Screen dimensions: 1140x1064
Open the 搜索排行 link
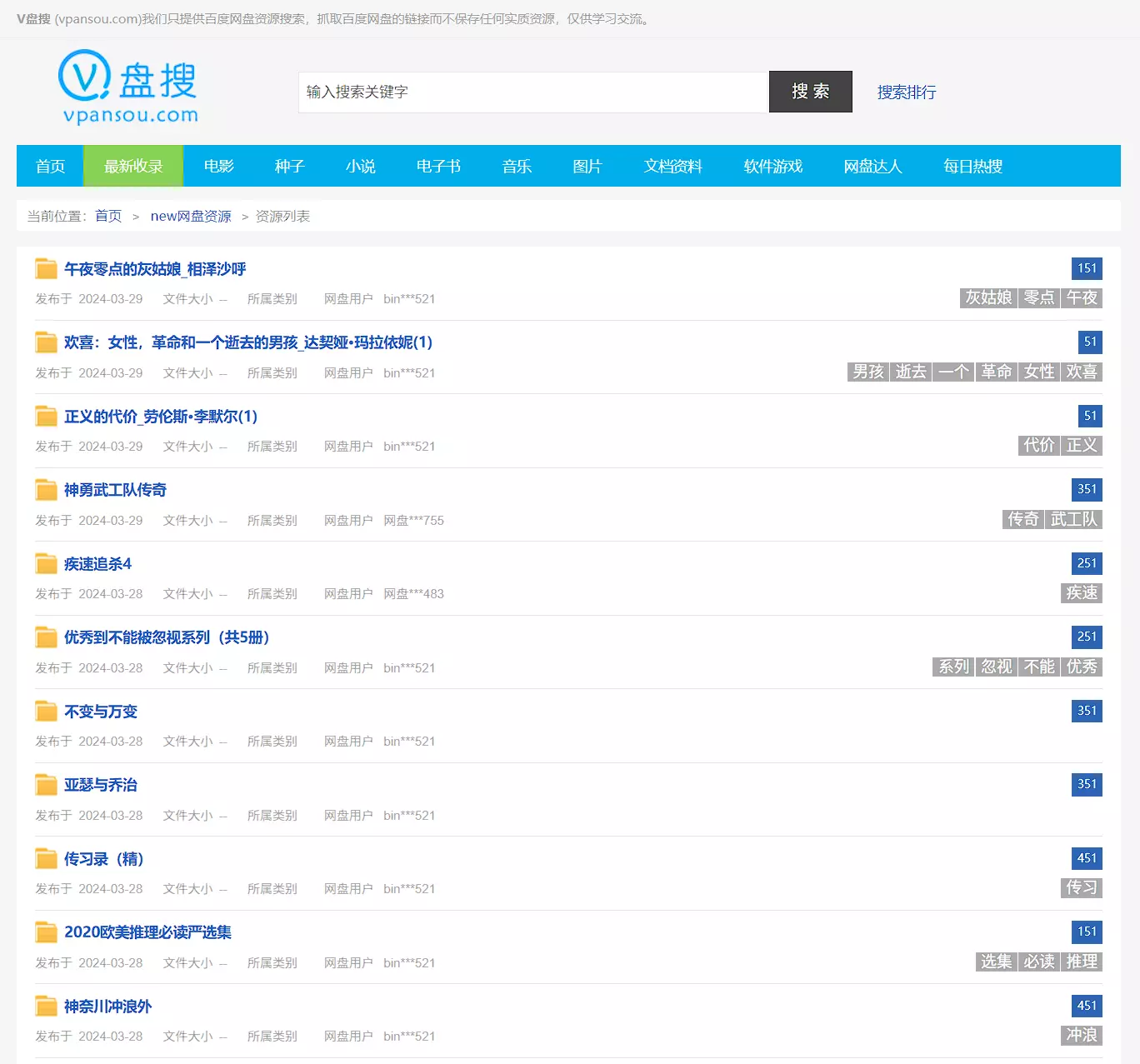click(906, 92)
